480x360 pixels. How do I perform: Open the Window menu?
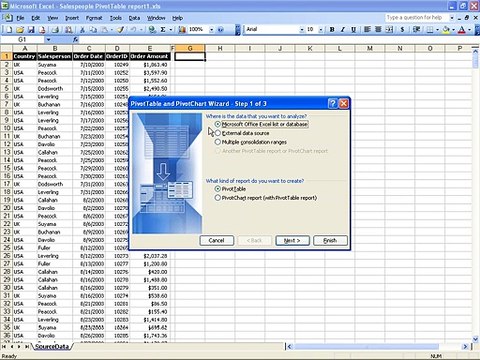[x=156, y=18]
